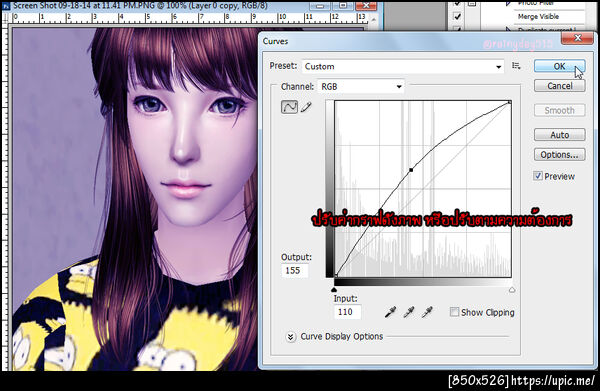Select the black point input slider
600x391 pixels.
tap(334, 290)
